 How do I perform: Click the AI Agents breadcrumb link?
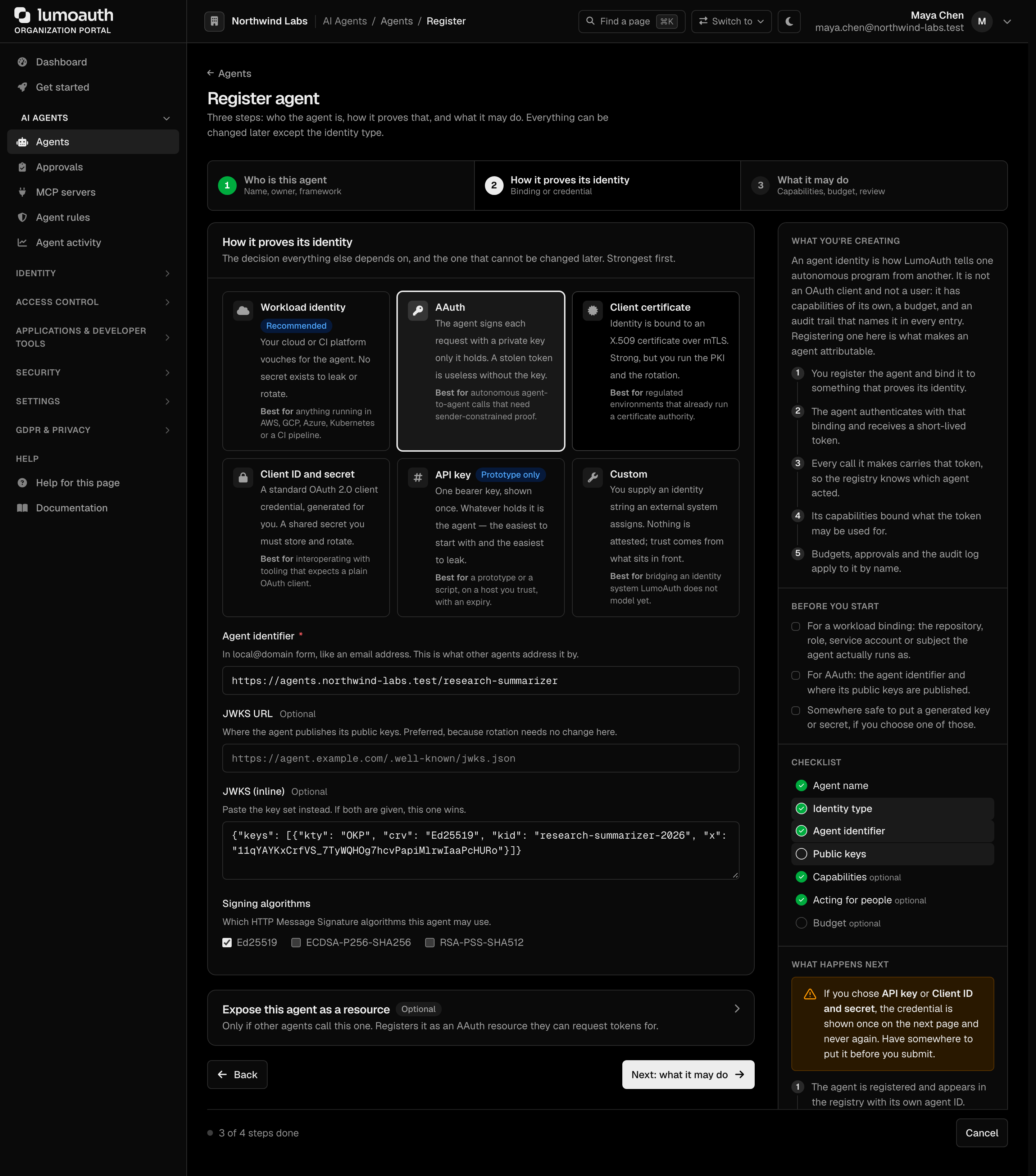click(x=345, y=21)
